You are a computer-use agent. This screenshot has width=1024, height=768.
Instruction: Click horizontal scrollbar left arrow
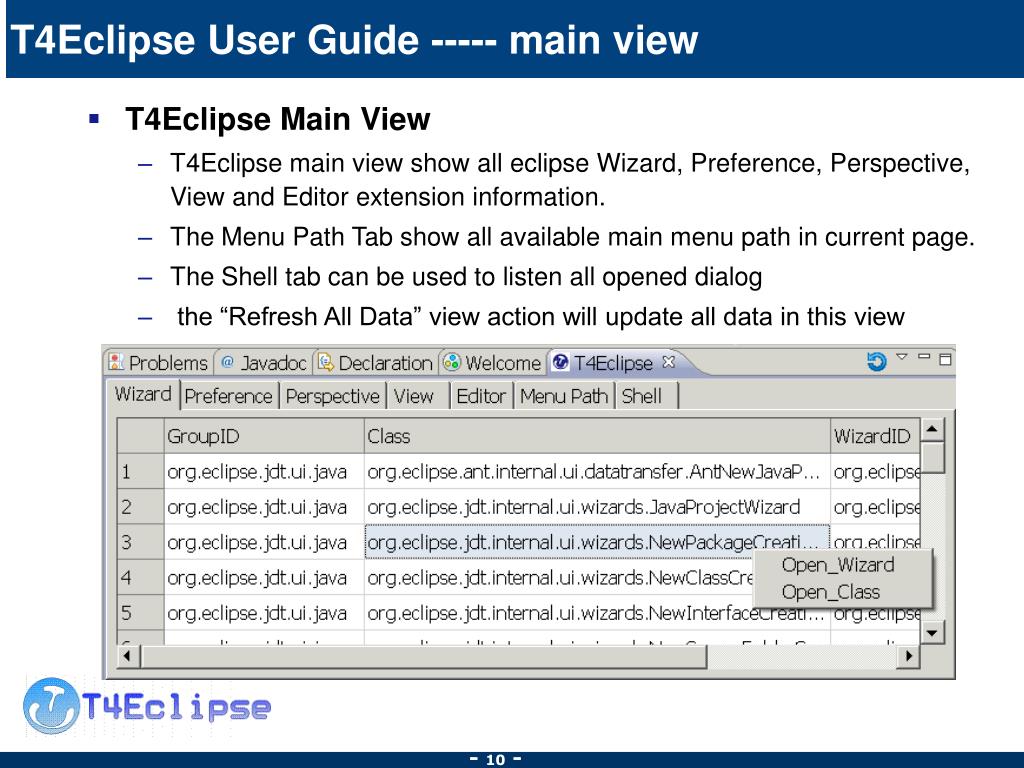(127, 656)
